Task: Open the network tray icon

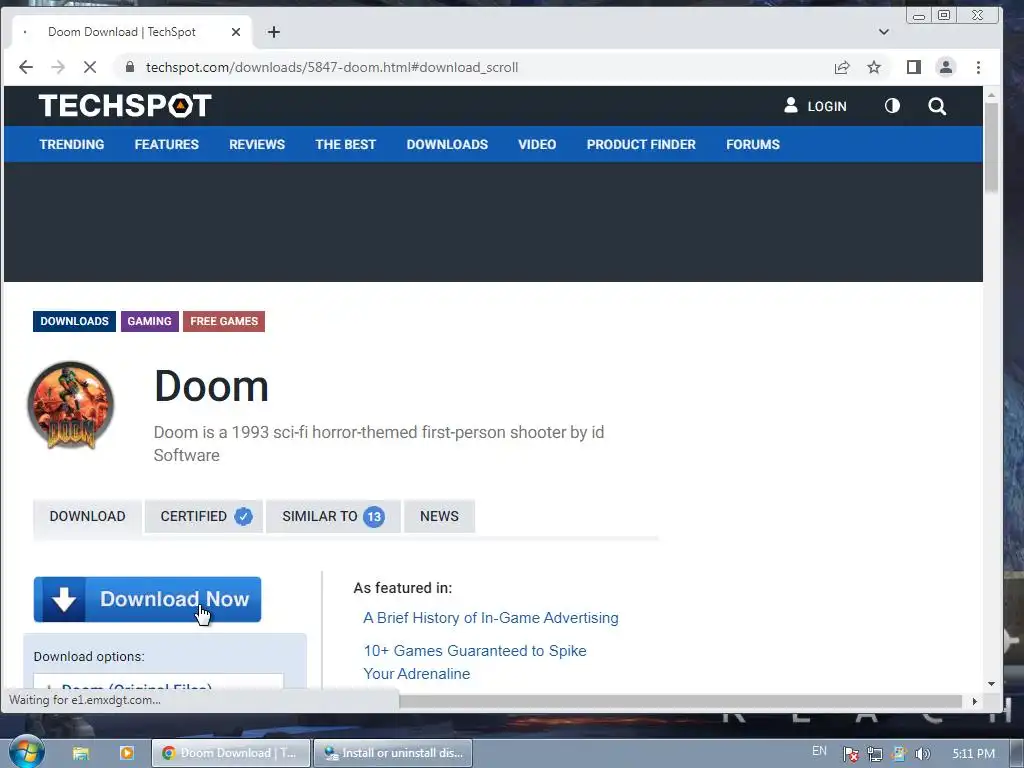Action: [x=874, y=754]
